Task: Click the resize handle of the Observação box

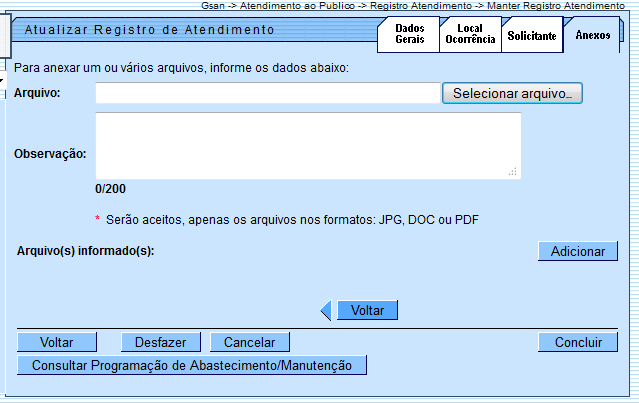Action: click(x=513, y=172)
